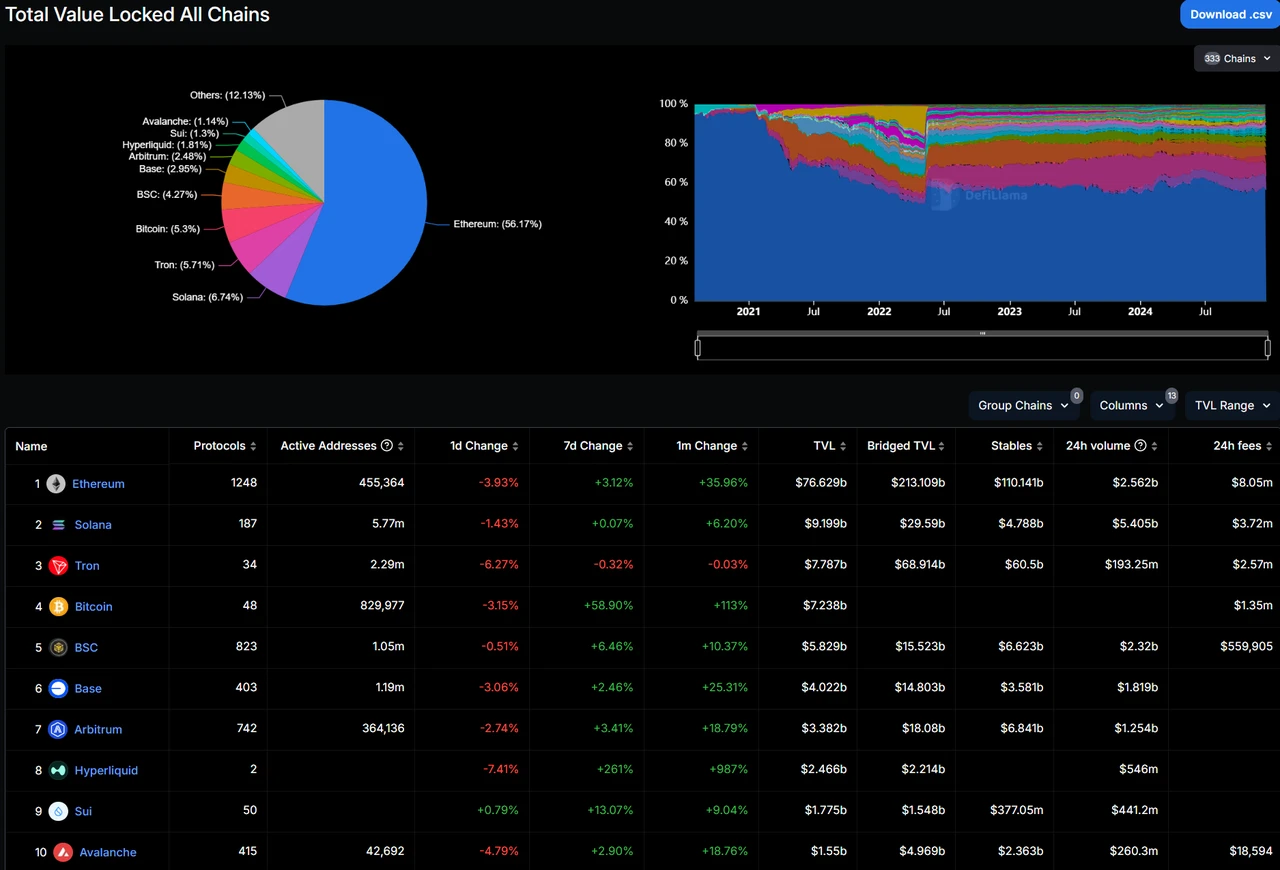
Task: Click the Active Addresses help question icon
Action: coord(387,446)
